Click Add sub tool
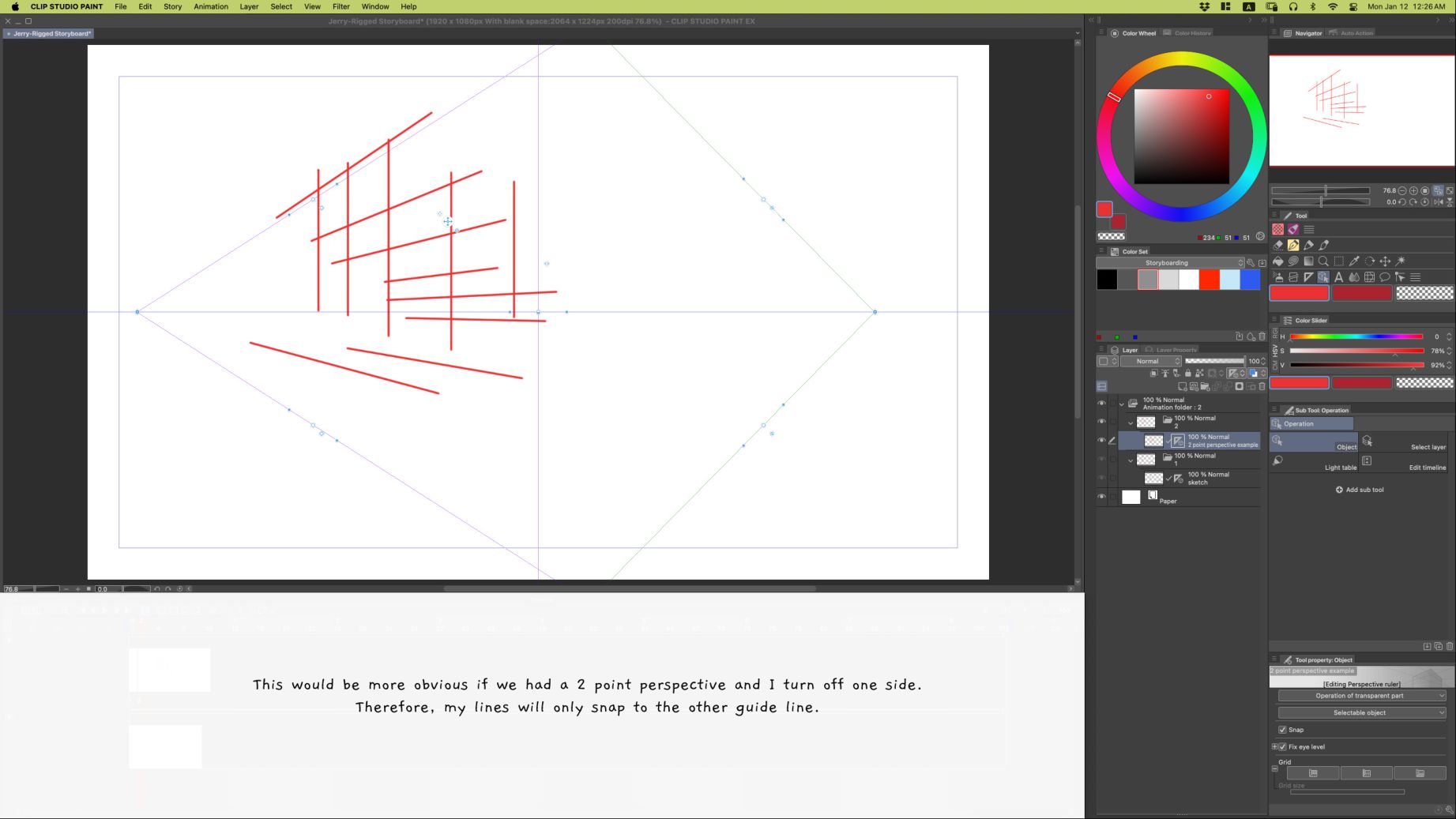This screenshot has height=819, width=1456. point(1360,490)
